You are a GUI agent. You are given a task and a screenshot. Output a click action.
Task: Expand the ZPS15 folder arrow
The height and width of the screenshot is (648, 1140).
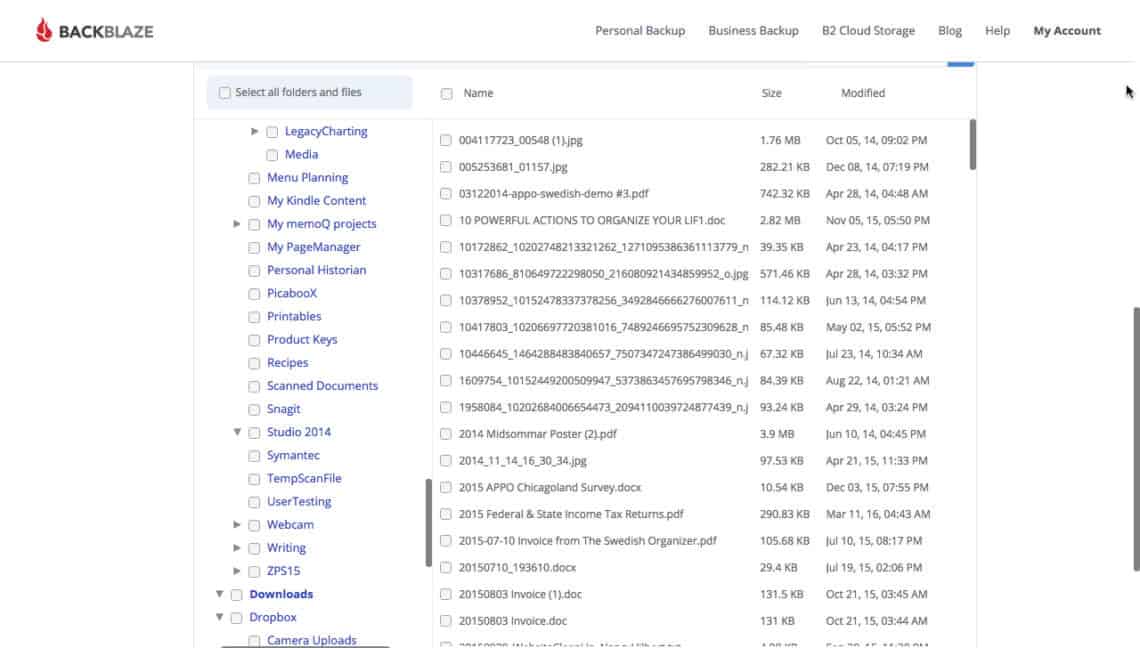(x=236, y=571)
